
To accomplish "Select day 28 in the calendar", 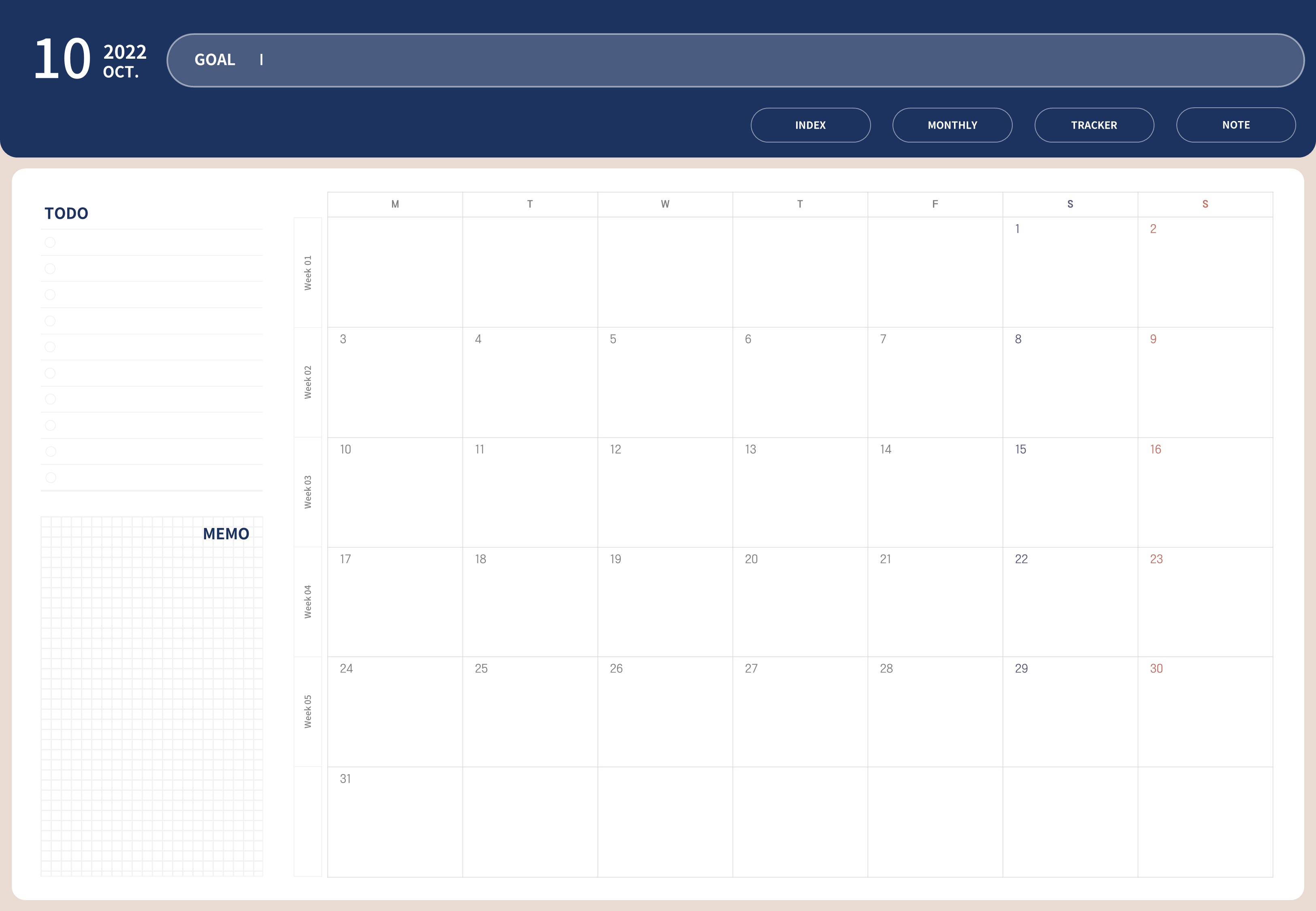I will [935, 712].
